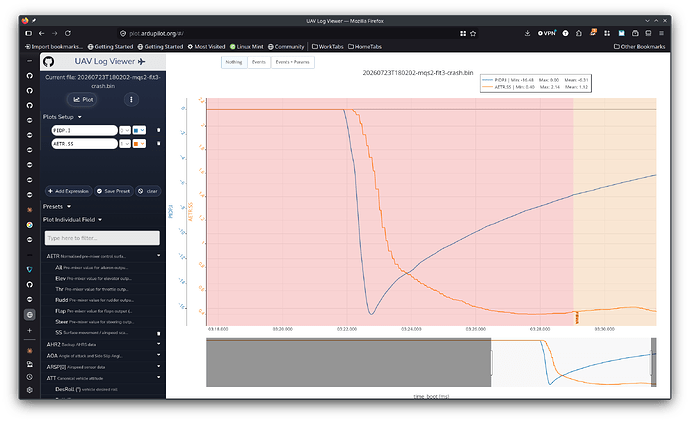Open the extensions puzzle icon in the toolbar
This screenshot has width=690, height=421.
[x=579, y=33]
